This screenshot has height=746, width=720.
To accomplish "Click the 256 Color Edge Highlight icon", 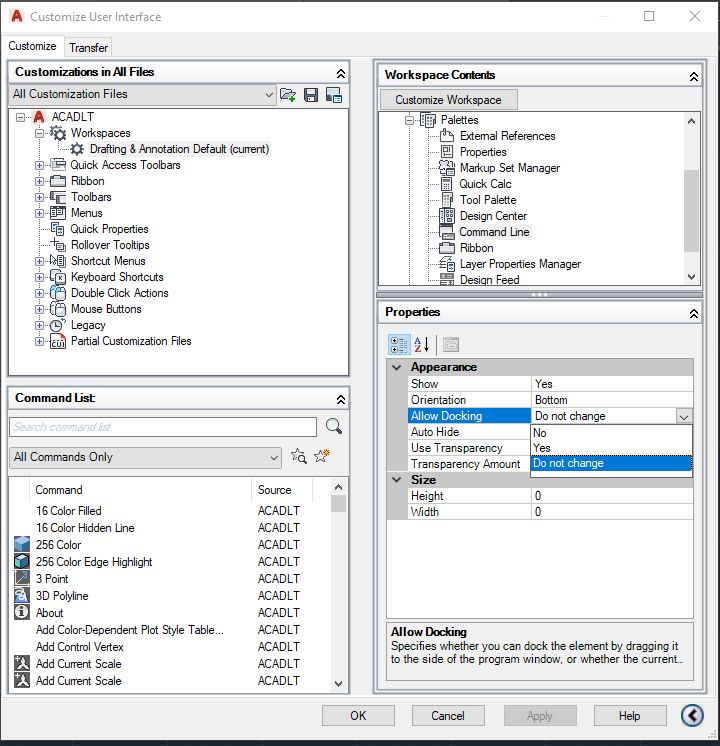I will tap(22, 561).
